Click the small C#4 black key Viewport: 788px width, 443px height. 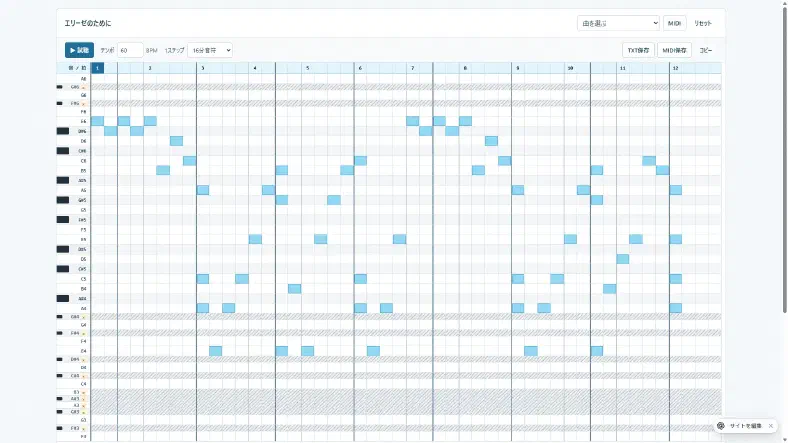coord(60,376)
